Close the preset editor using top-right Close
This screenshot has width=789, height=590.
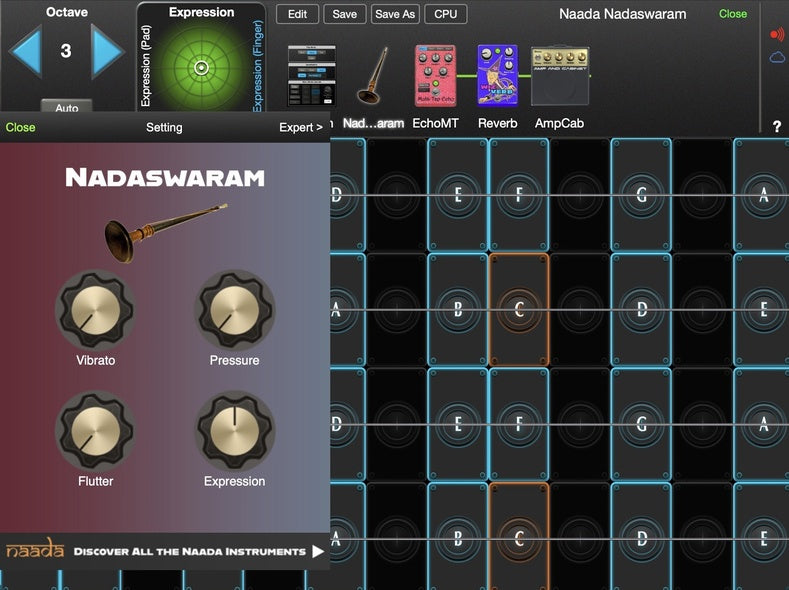[733, 14]
